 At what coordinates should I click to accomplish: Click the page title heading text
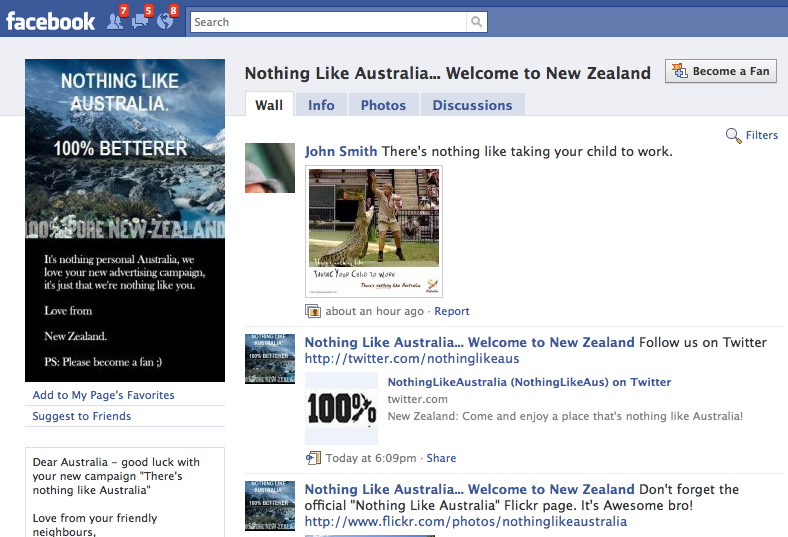[448, 73]
